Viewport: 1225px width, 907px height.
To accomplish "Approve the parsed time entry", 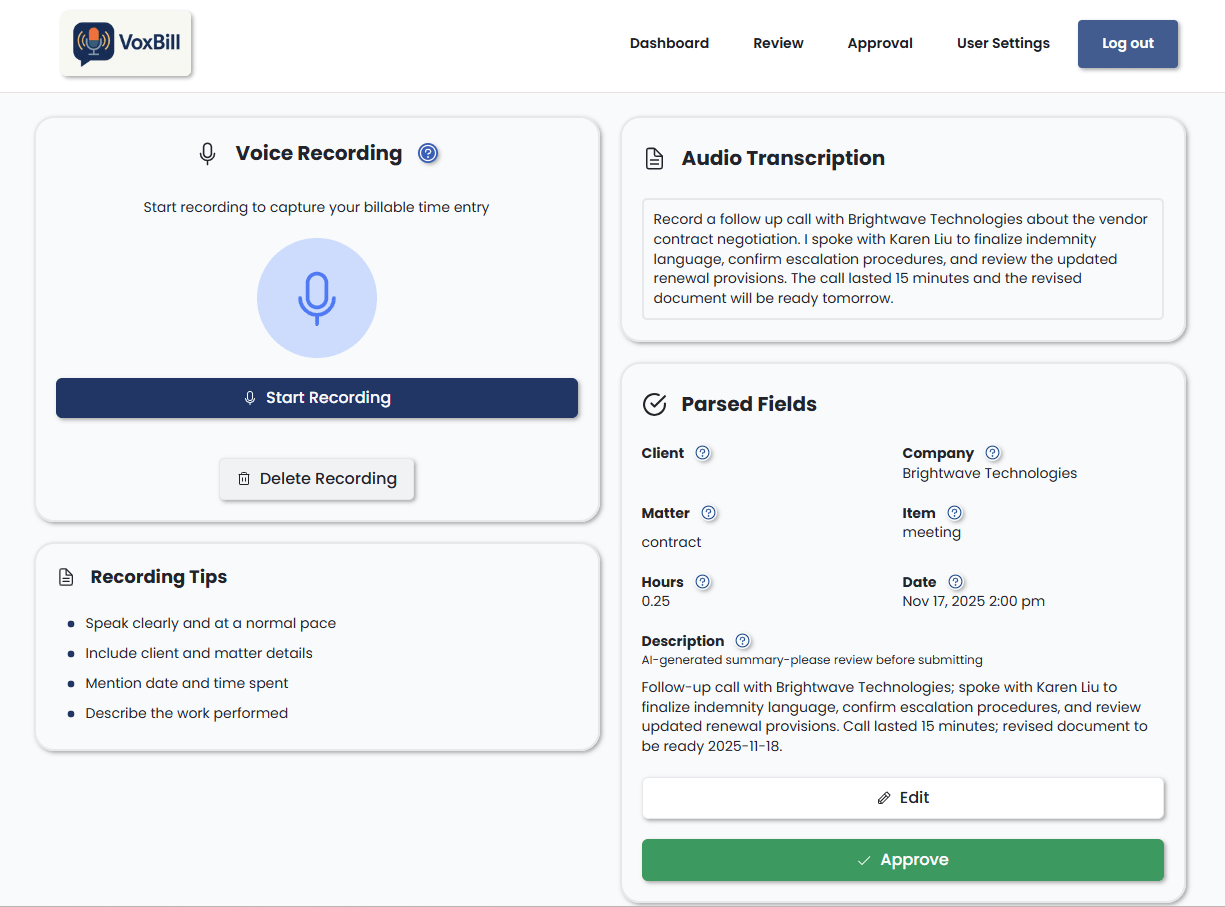I will pyautogui.click(x=902, y=860).
